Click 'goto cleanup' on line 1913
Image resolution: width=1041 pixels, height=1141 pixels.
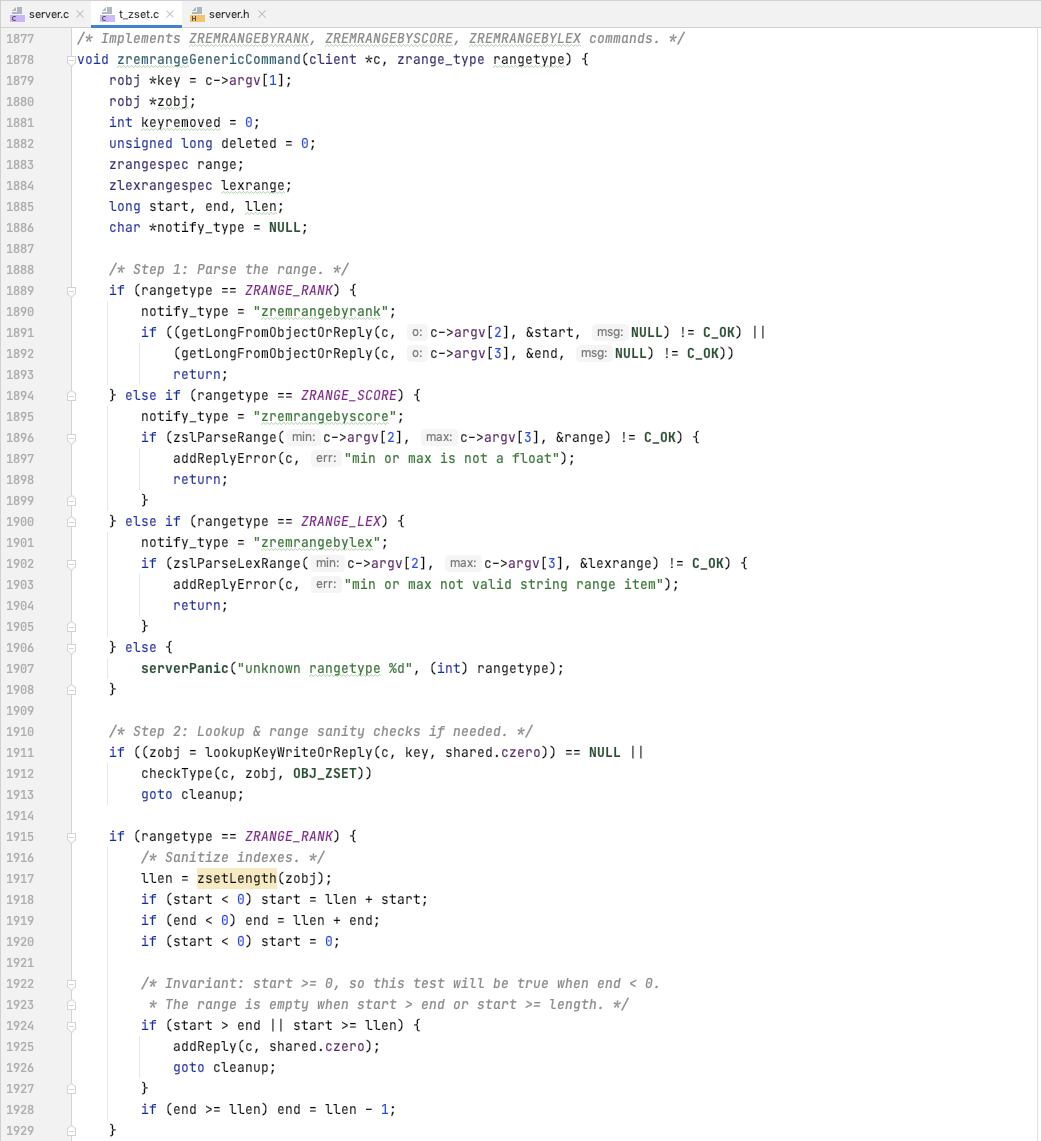[x=192, y=795]
